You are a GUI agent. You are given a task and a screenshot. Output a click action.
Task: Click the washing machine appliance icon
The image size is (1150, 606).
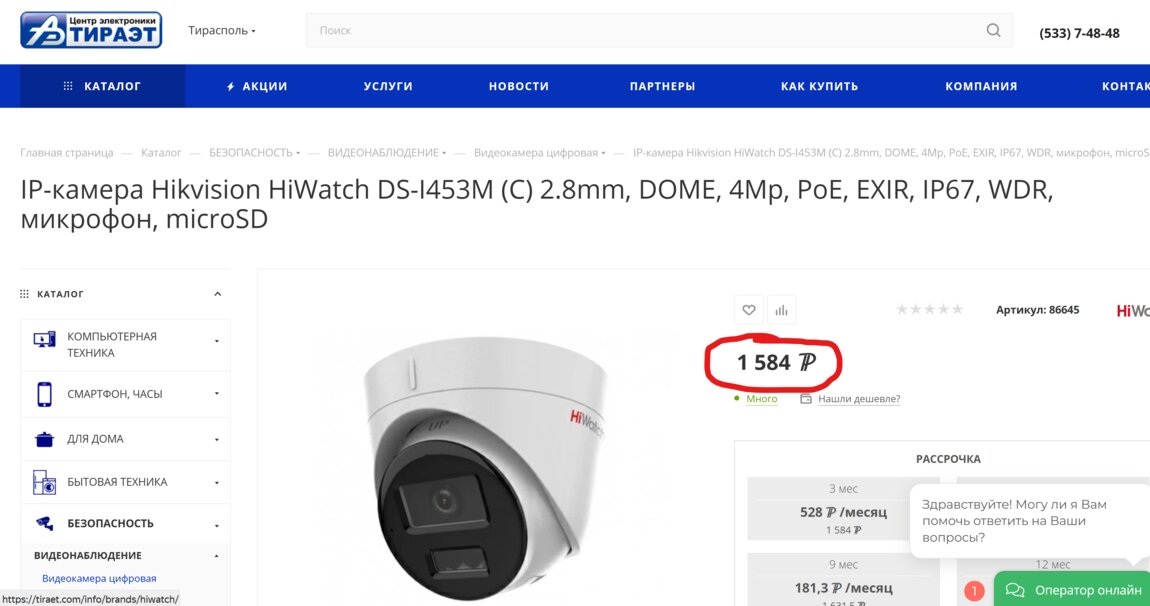[44, 482]
